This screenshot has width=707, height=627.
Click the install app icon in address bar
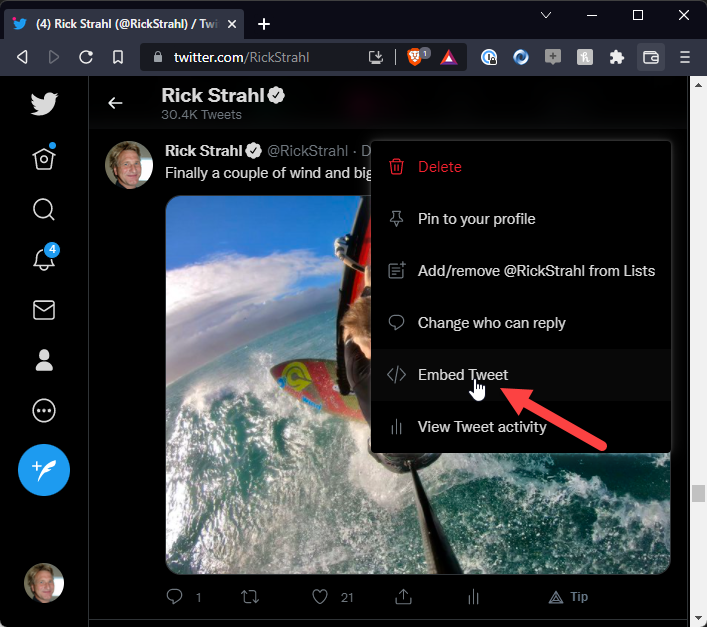[376, 57]
